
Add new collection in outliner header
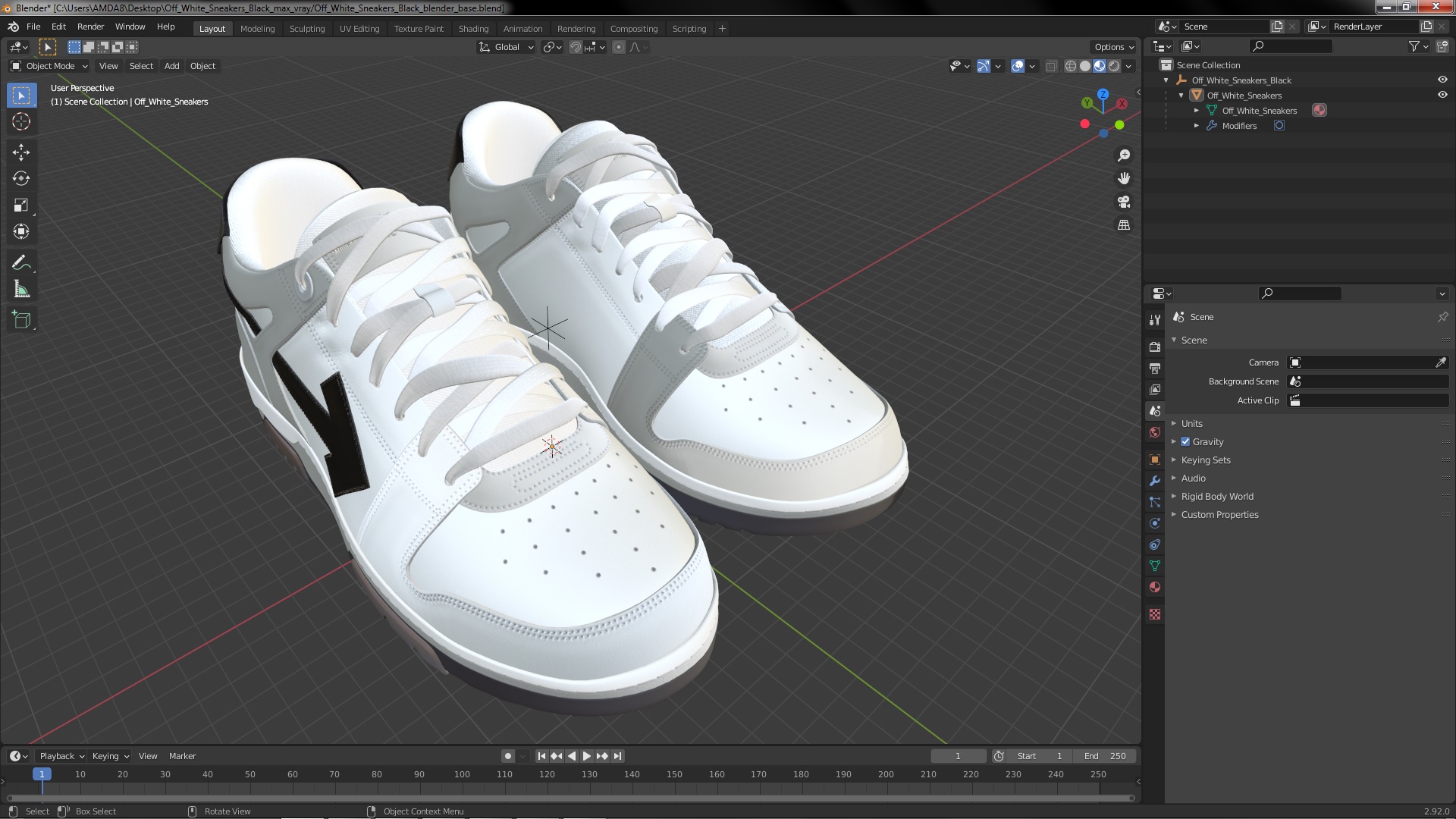click(x=1442, y=46)
